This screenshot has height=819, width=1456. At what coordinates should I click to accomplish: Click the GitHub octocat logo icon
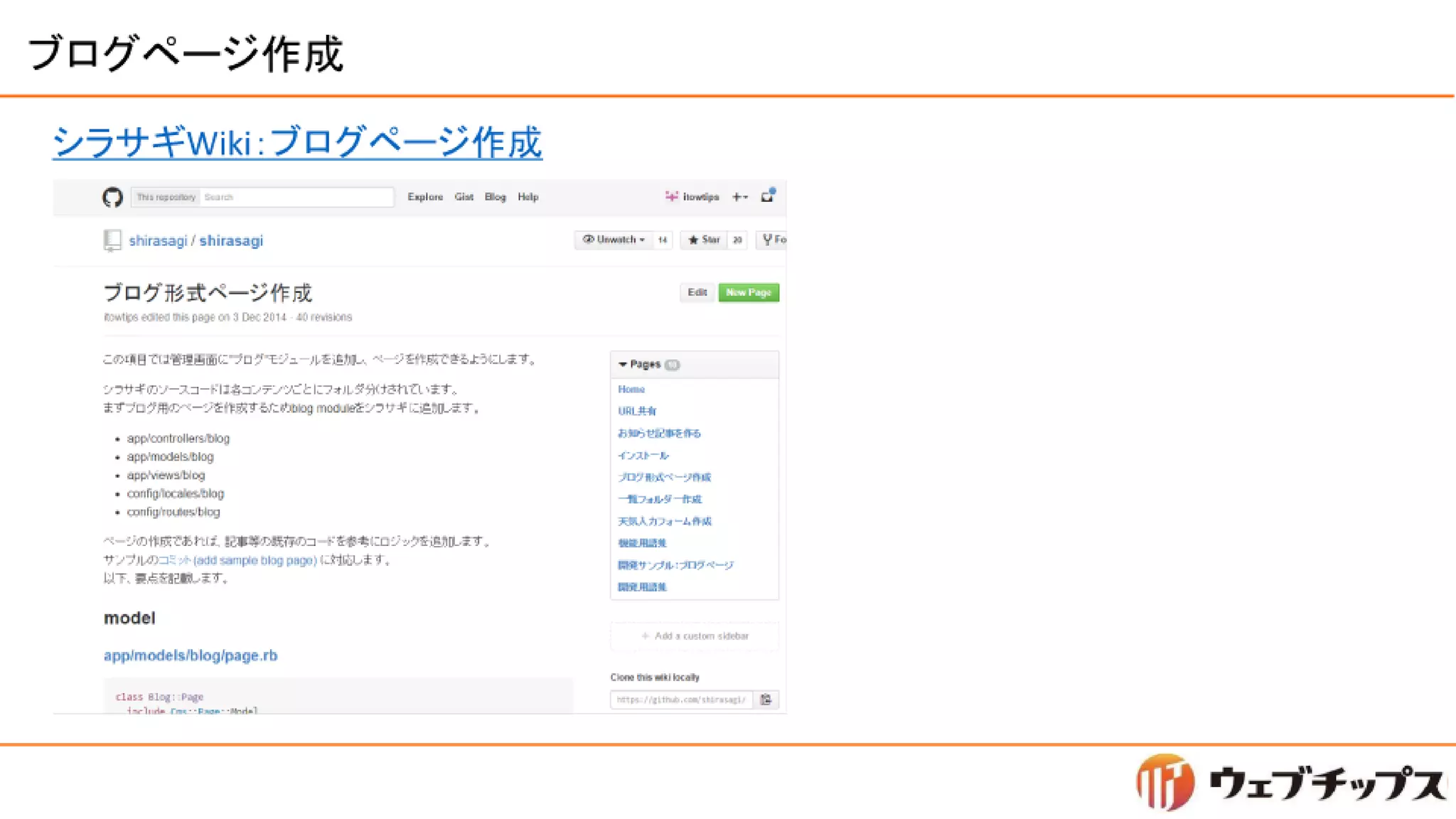click(112, 197)
